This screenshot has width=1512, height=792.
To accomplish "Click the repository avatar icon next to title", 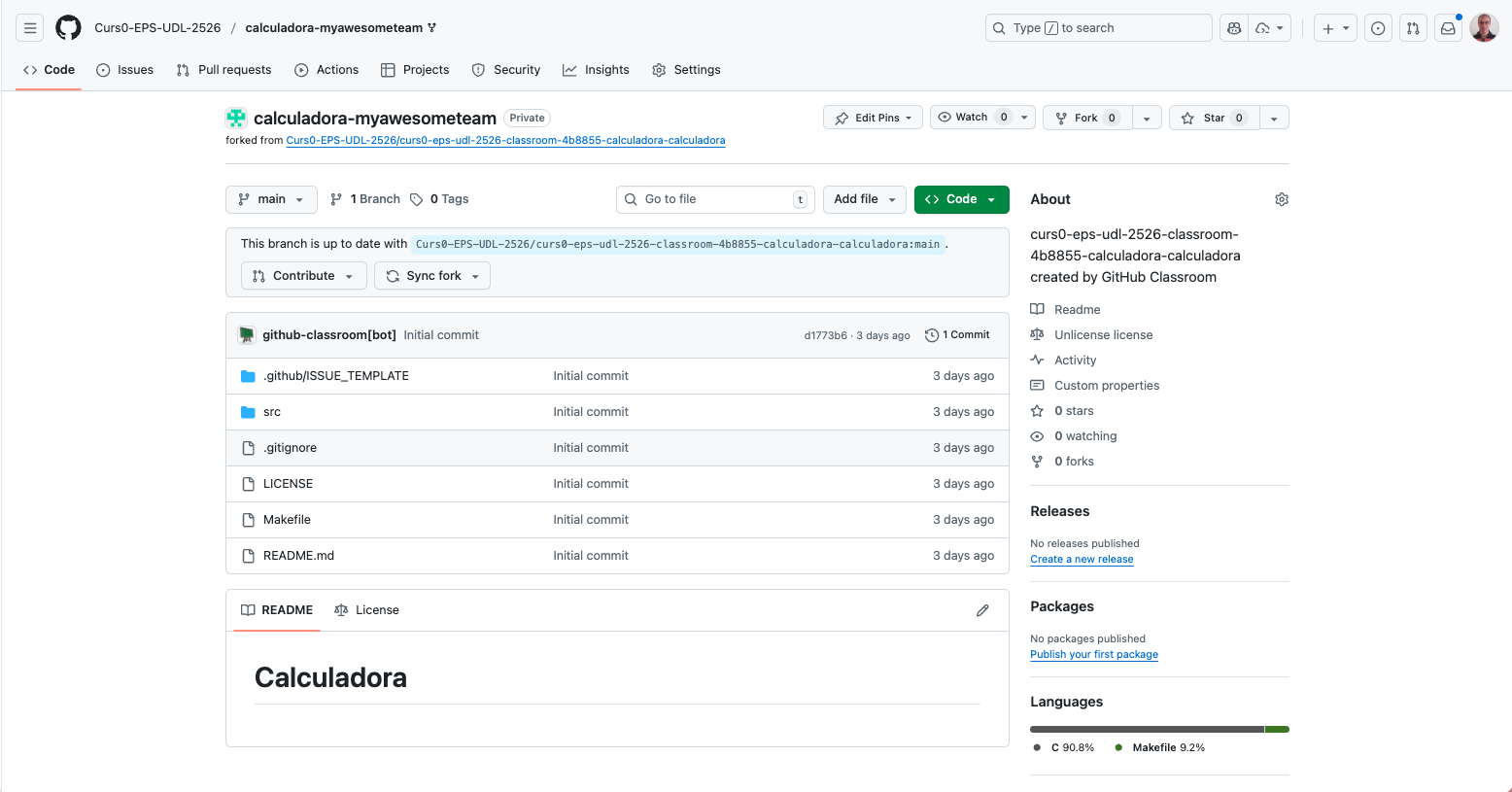I will tap(236, 118).
